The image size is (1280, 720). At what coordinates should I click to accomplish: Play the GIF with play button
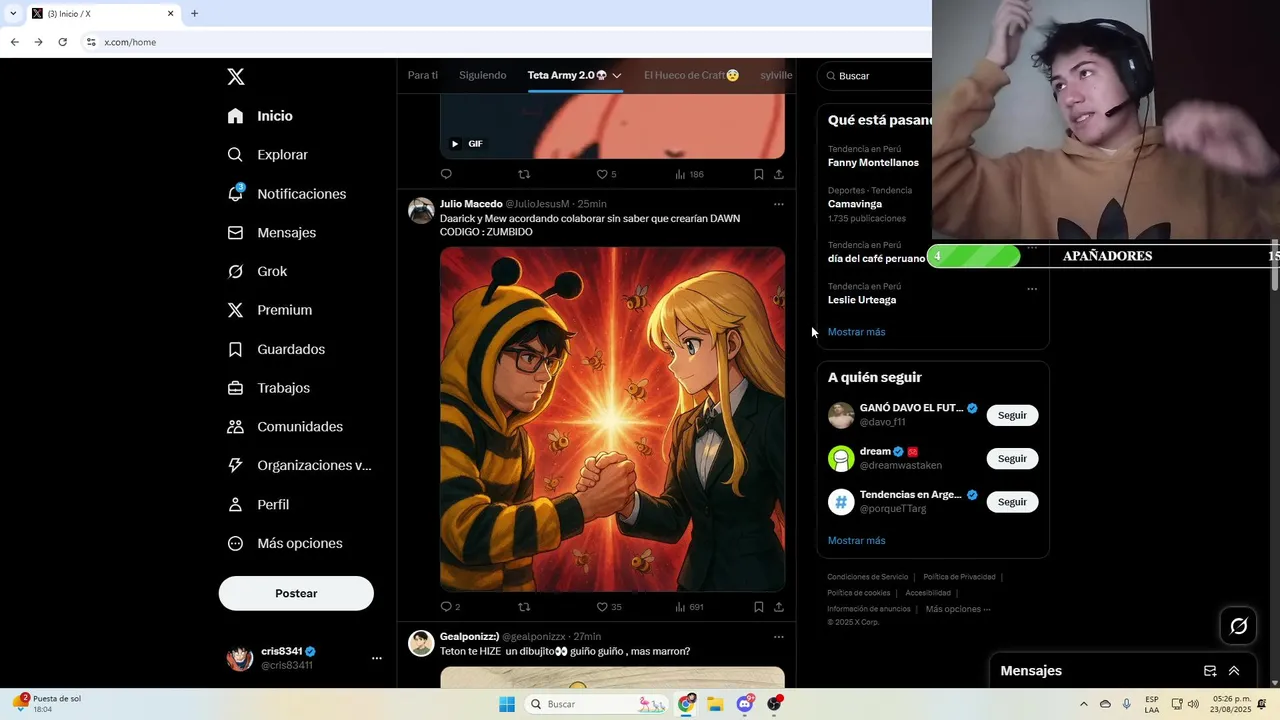[x=455, y=144]
